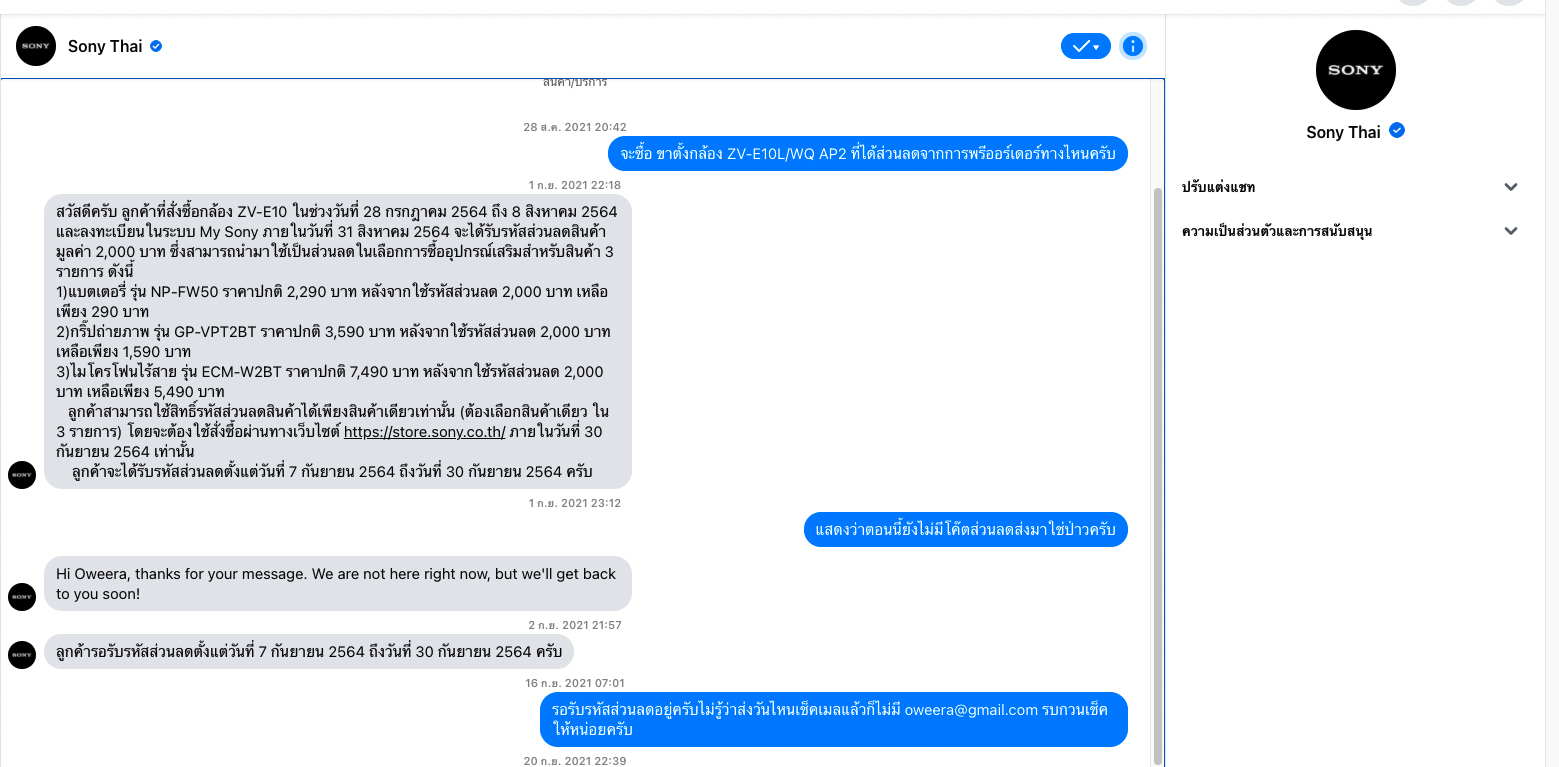Click the blue verified badge beside Sony Thai header
Screen dimensions: 1559x767
[156, 46]
